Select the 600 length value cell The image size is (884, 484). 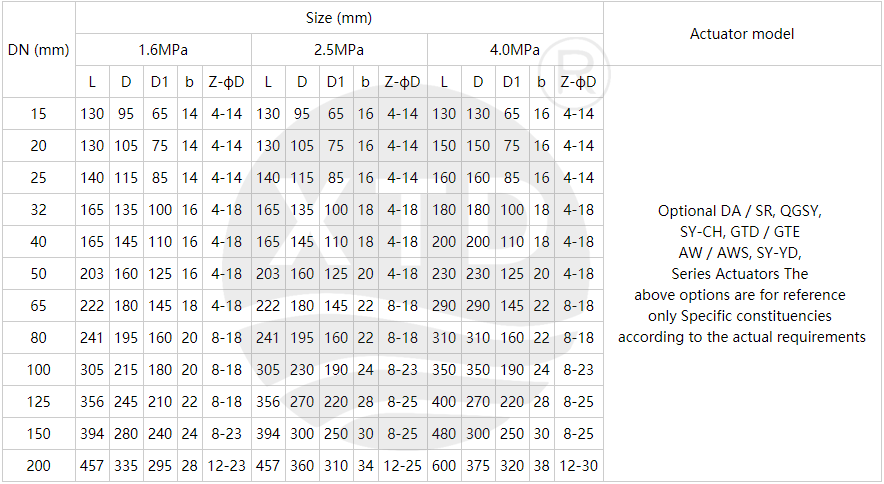(x=443, y=466)
